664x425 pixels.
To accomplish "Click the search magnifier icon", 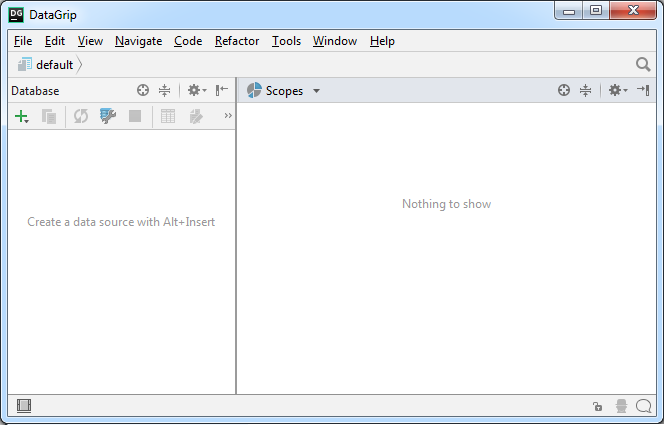I will 643,65.
